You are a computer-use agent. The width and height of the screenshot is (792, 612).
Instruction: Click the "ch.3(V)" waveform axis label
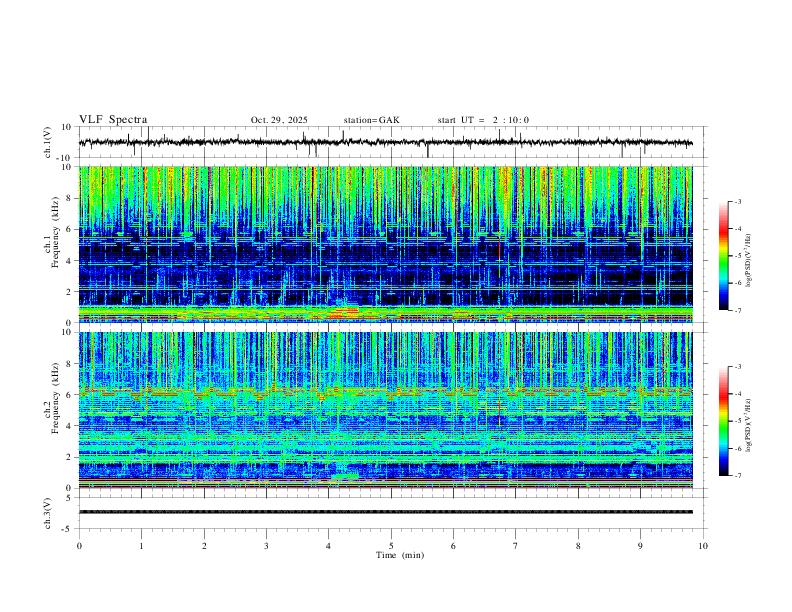48,513
